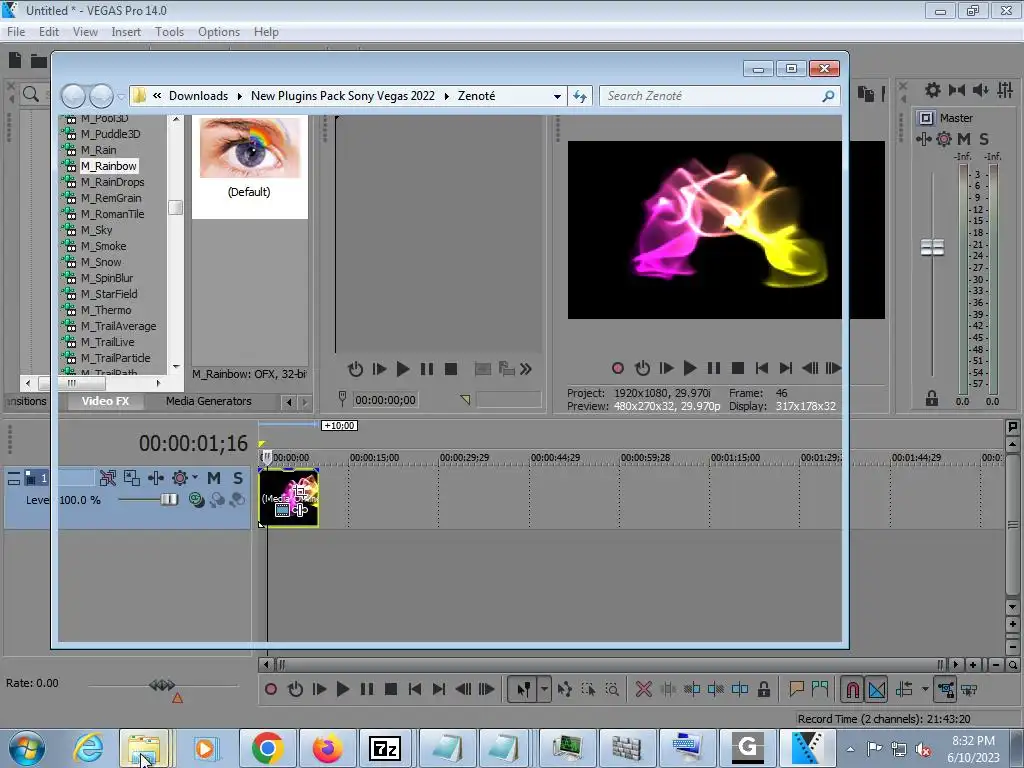Viewport: 1024px width, 768px height.
Task: Play the video in the preview window transport
Action: [689, 368]
